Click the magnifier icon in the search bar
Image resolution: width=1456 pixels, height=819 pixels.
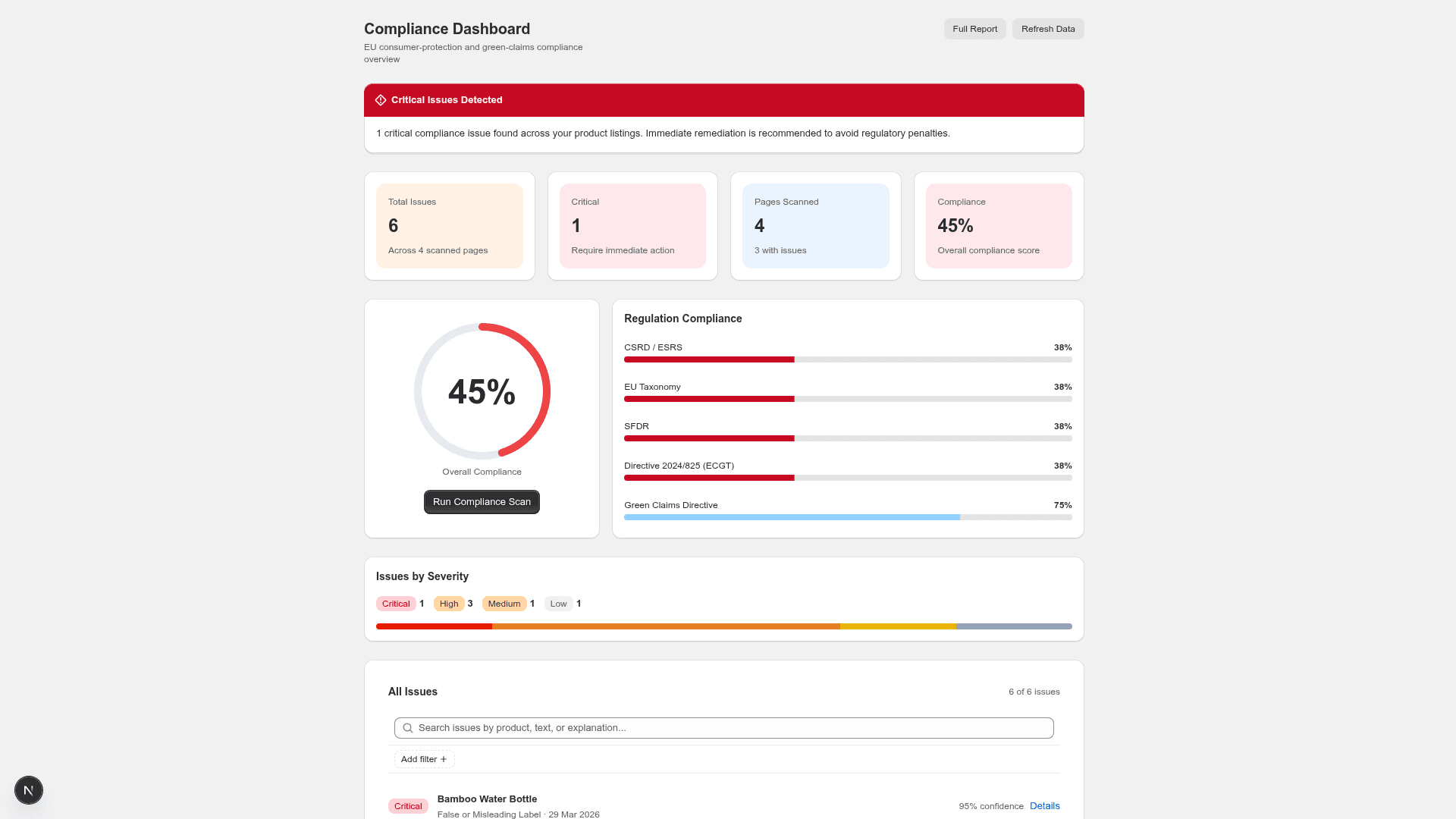[x=407, y=727]
